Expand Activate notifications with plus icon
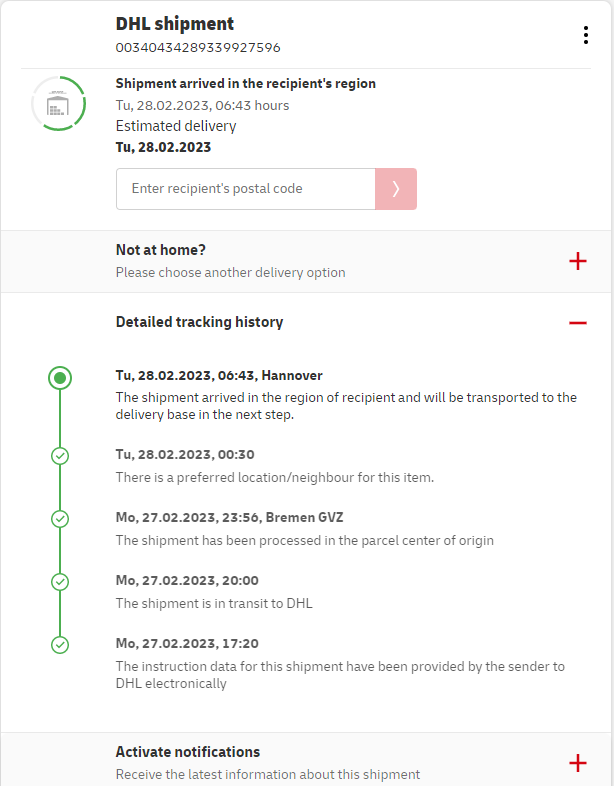Image resolution: width=614 pixels, height=786 pixels. click(x=577, y=763)
